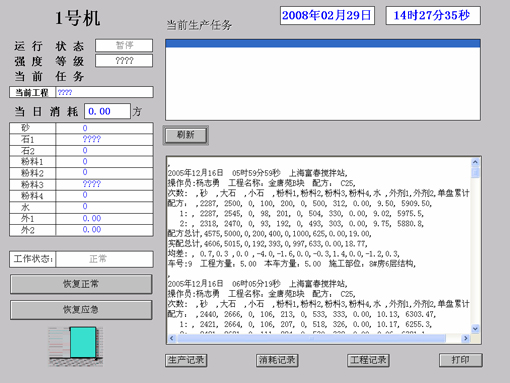Image resolution: width=510 pixels, height=383 pixels.
Task: Click the 刷新 refresh button
Action: (186, 135)
